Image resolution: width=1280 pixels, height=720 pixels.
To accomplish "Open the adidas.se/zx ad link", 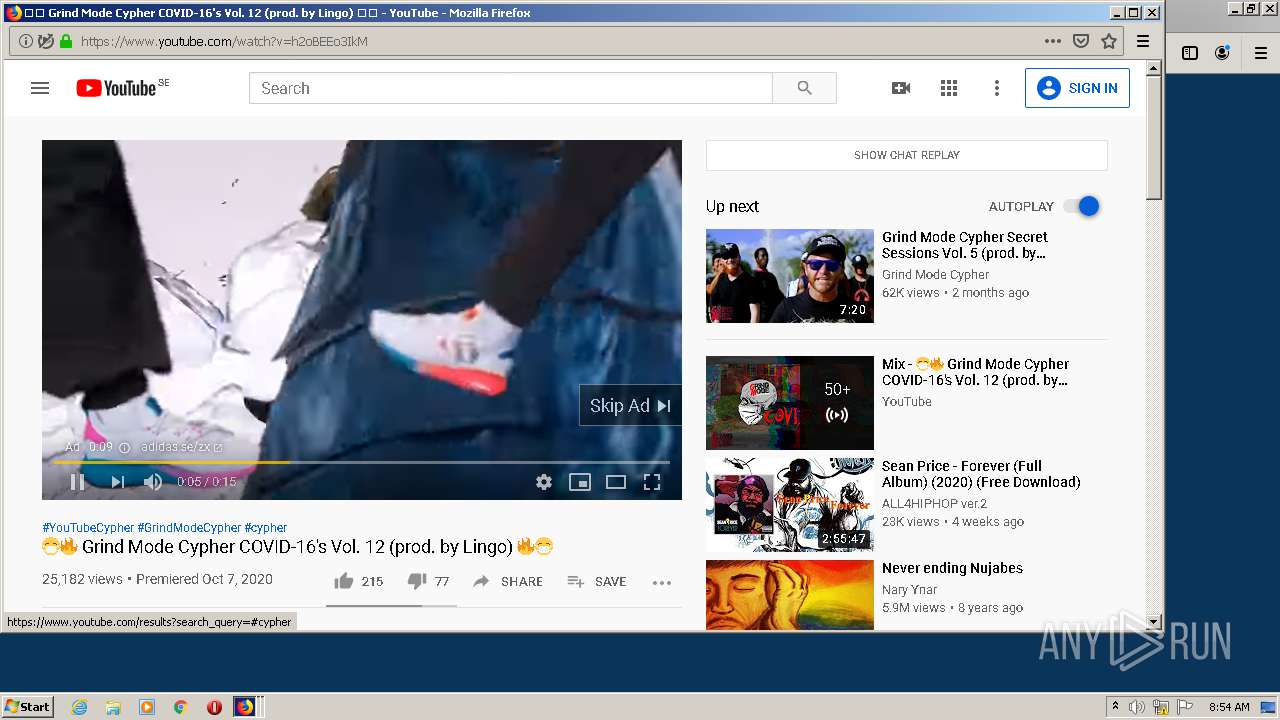I will click(x=182, y=447).
